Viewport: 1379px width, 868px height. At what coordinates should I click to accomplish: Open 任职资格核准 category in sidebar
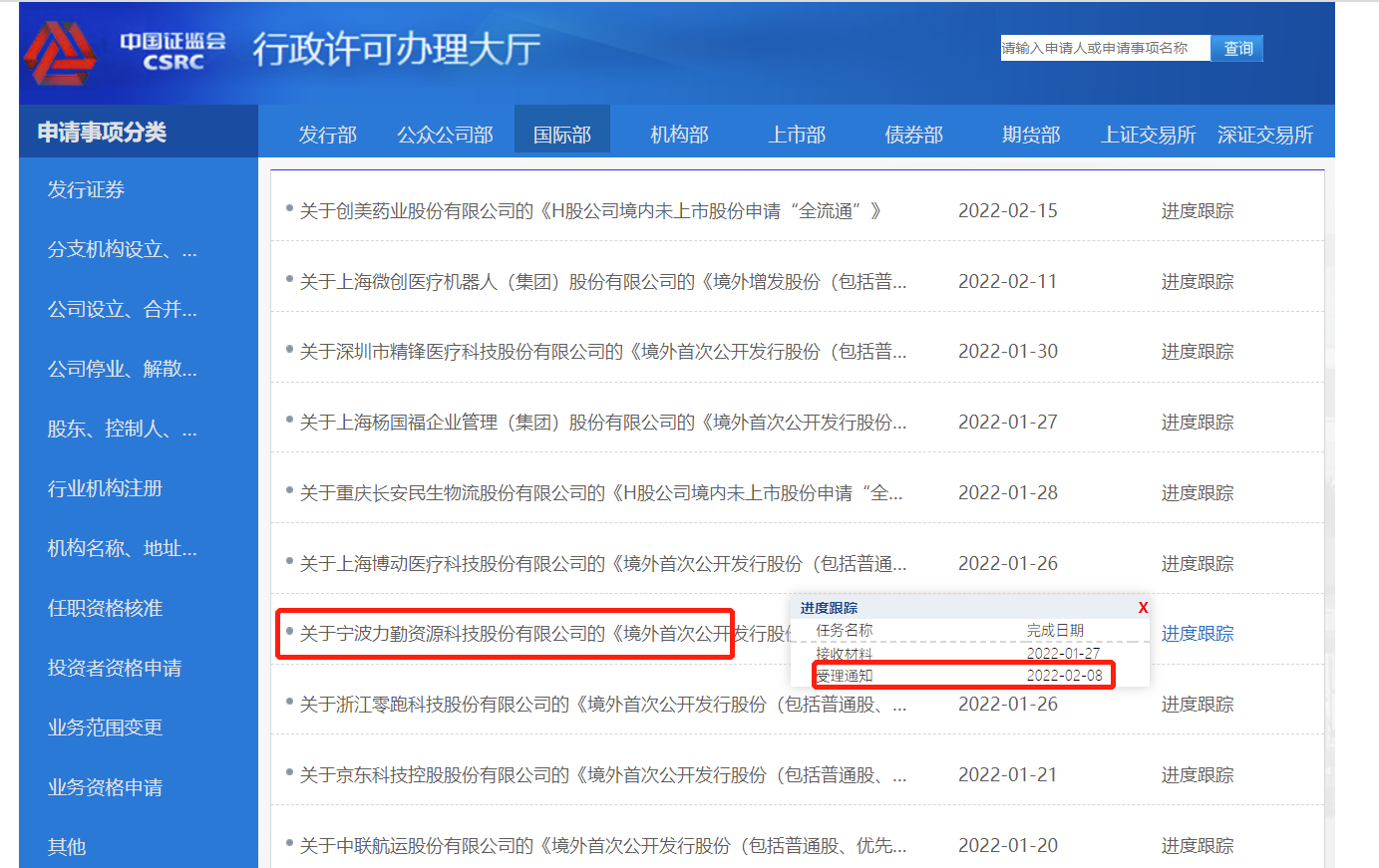105,608
